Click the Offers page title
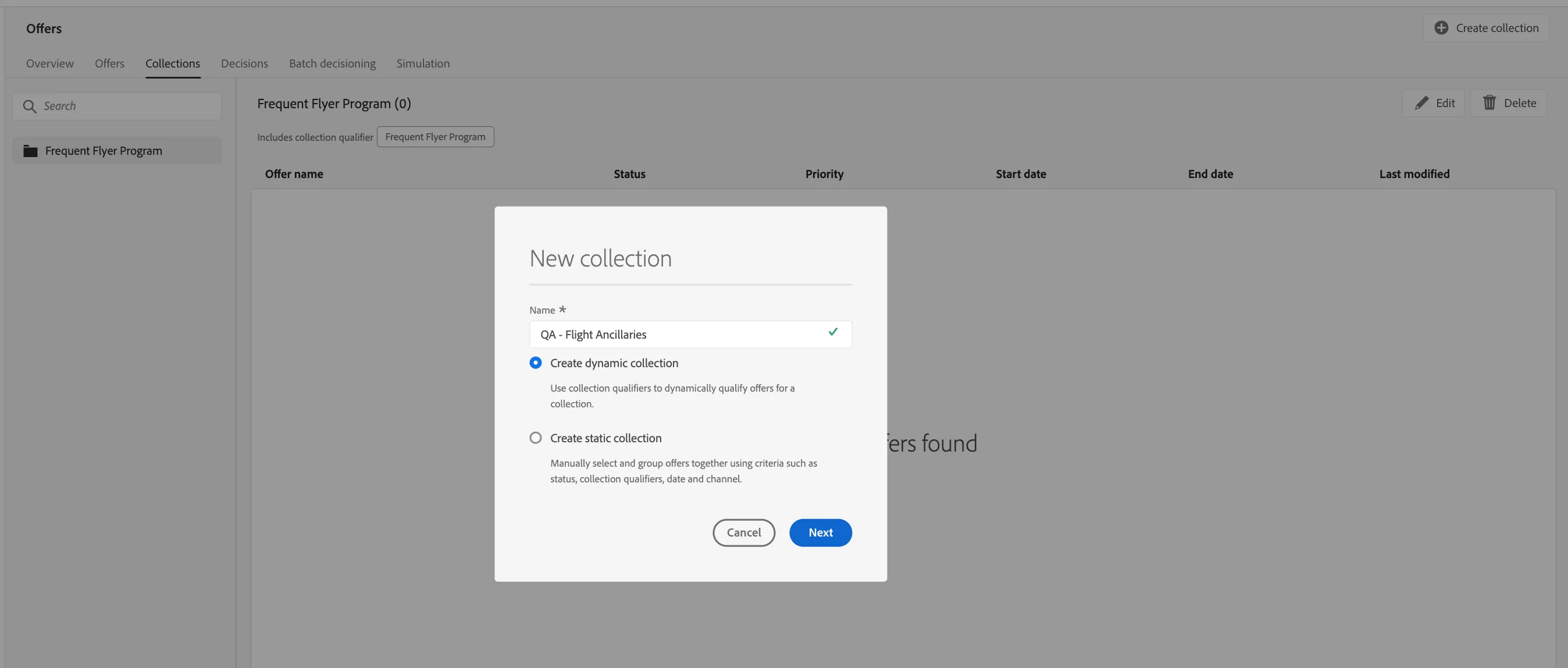Screen dimensions: 1568x668 (x=44, y=29)
